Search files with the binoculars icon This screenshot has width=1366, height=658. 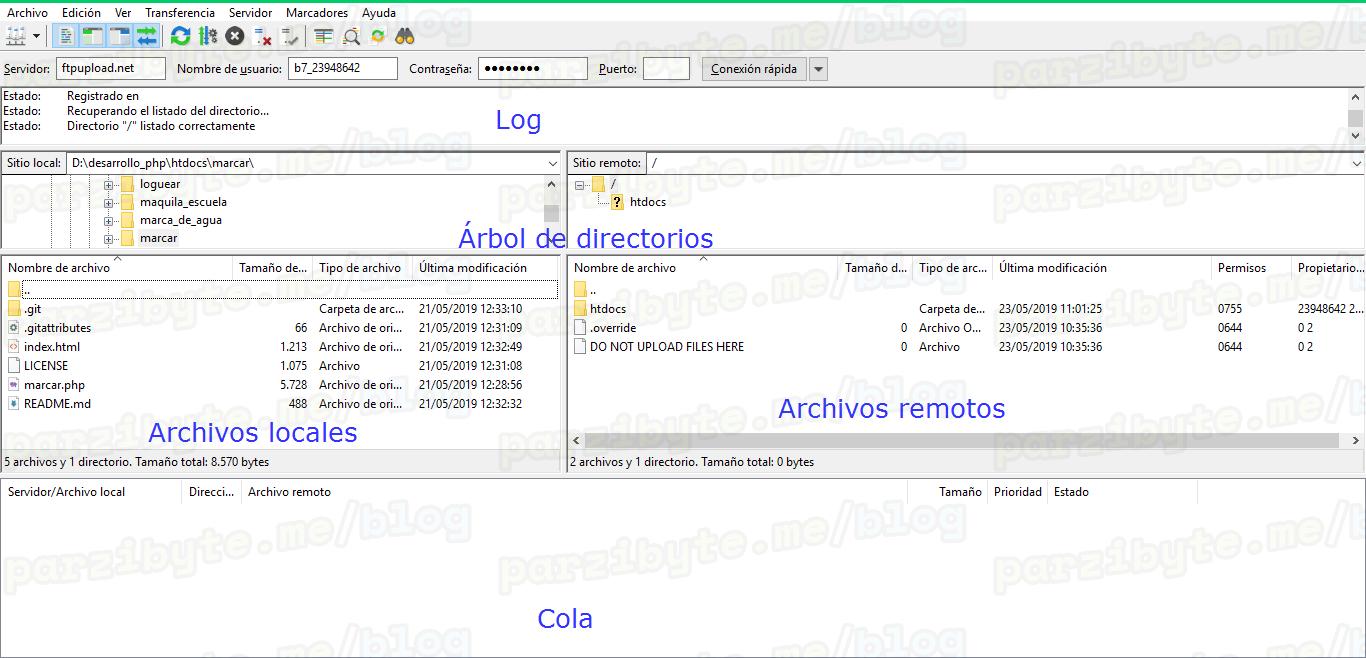tap(405, 36)
